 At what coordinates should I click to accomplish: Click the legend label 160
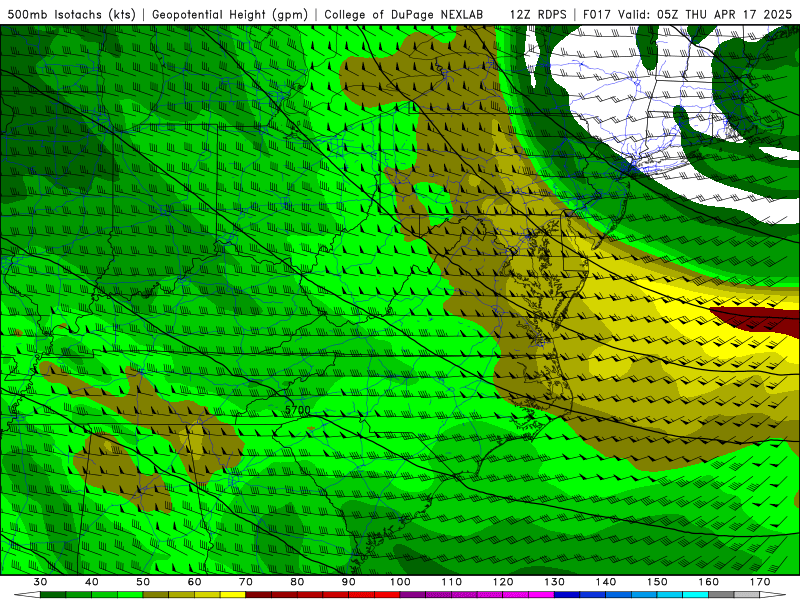pos(709,582)
